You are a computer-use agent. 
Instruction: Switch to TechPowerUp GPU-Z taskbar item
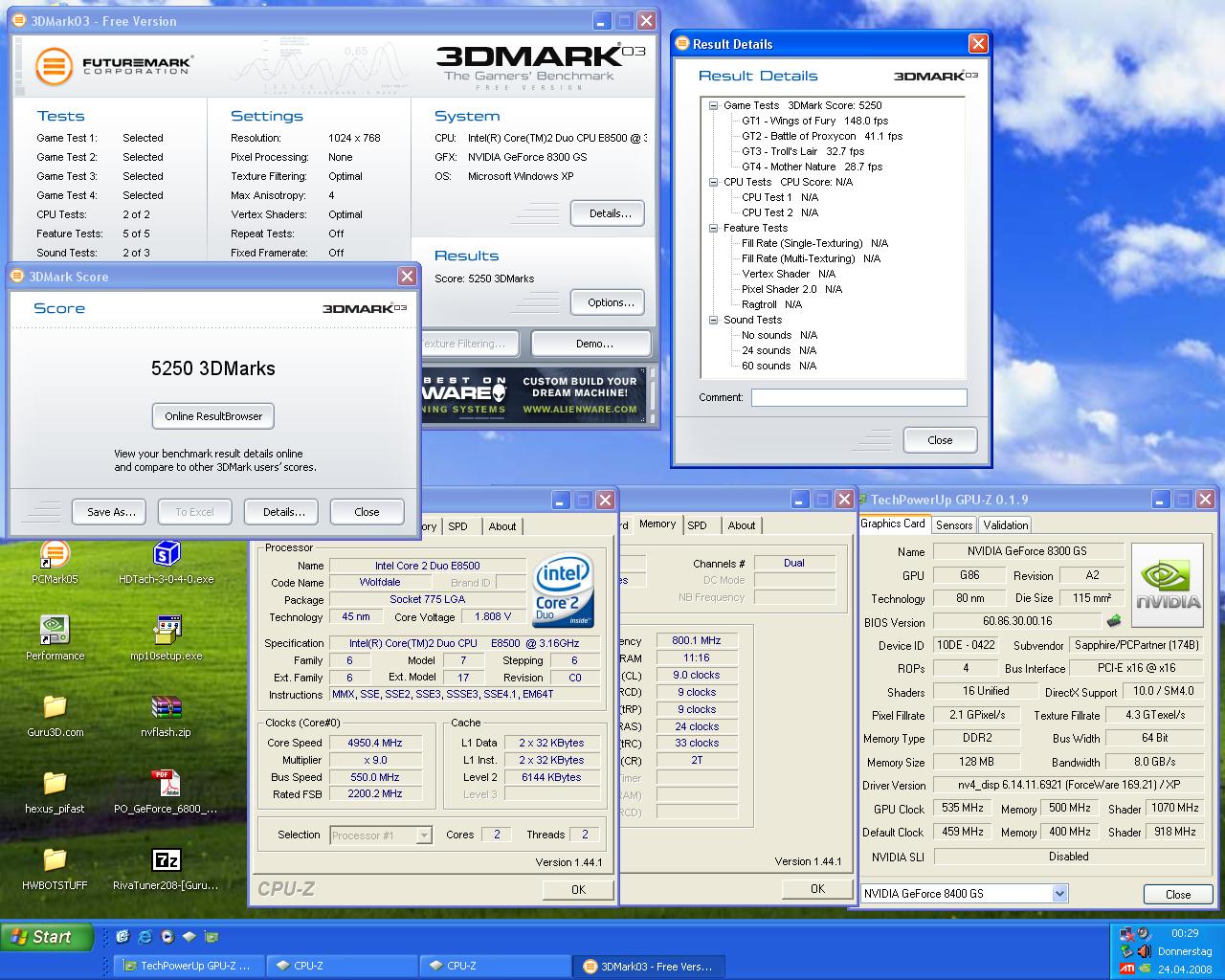188,966
